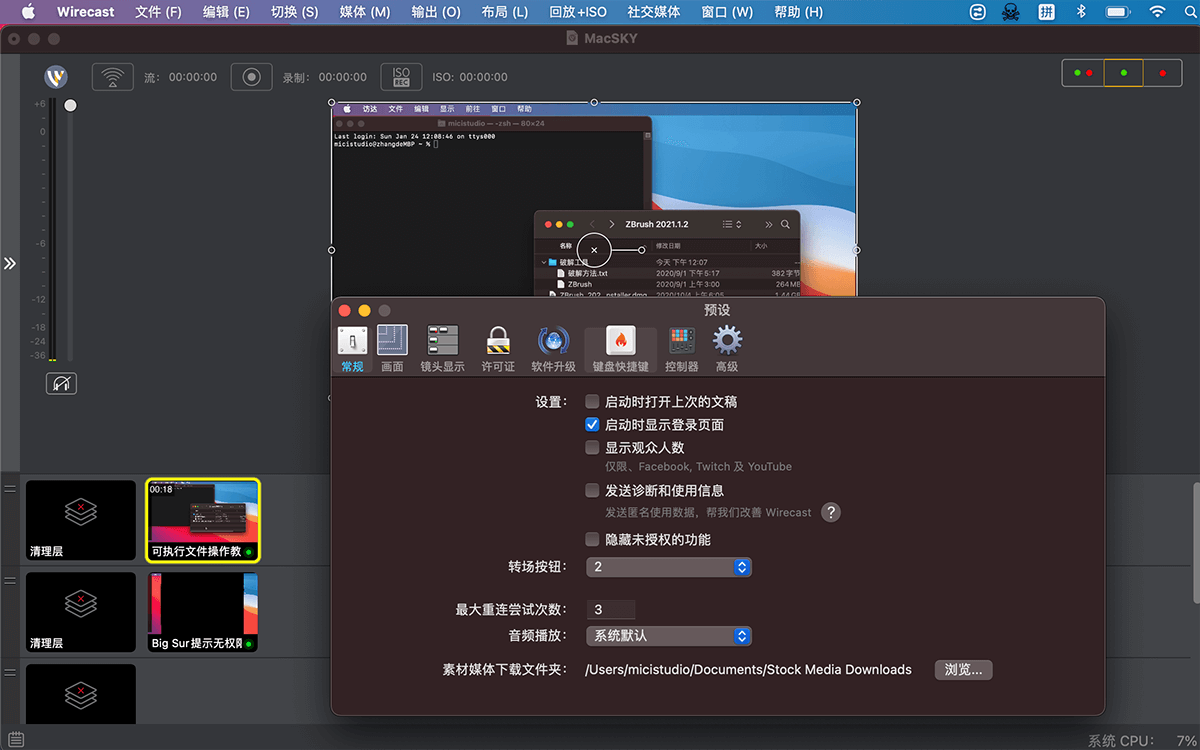Image resolution: width=1200 pixels, height=750 pixels.
Task: Click the 浏览... browse button
Action: click(x=964, y=670)
